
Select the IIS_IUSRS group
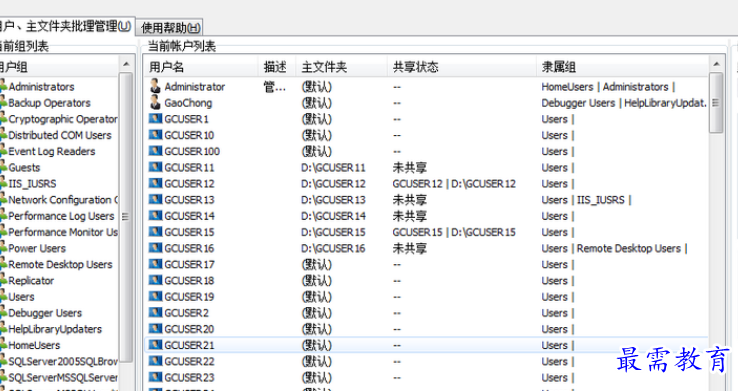click(32, 184)
